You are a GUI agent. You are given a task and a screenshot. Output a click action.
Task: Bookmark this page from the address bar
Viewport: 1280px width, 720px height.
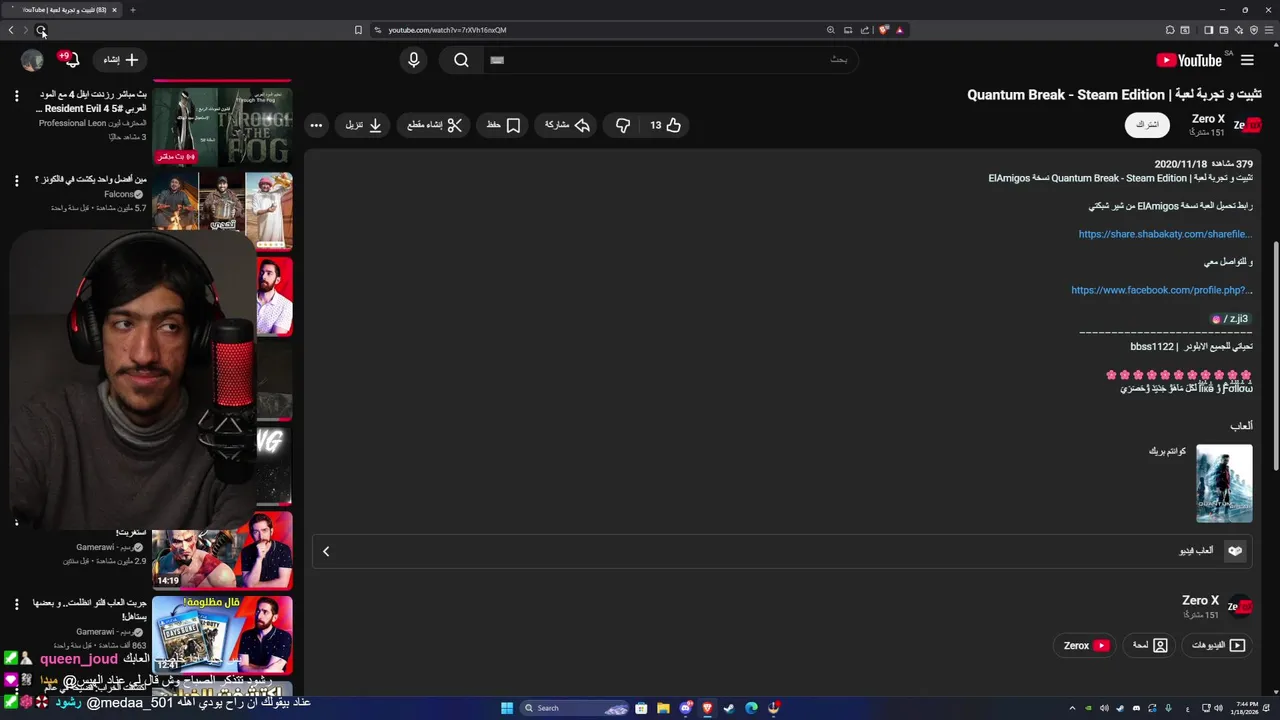(358, 30)
